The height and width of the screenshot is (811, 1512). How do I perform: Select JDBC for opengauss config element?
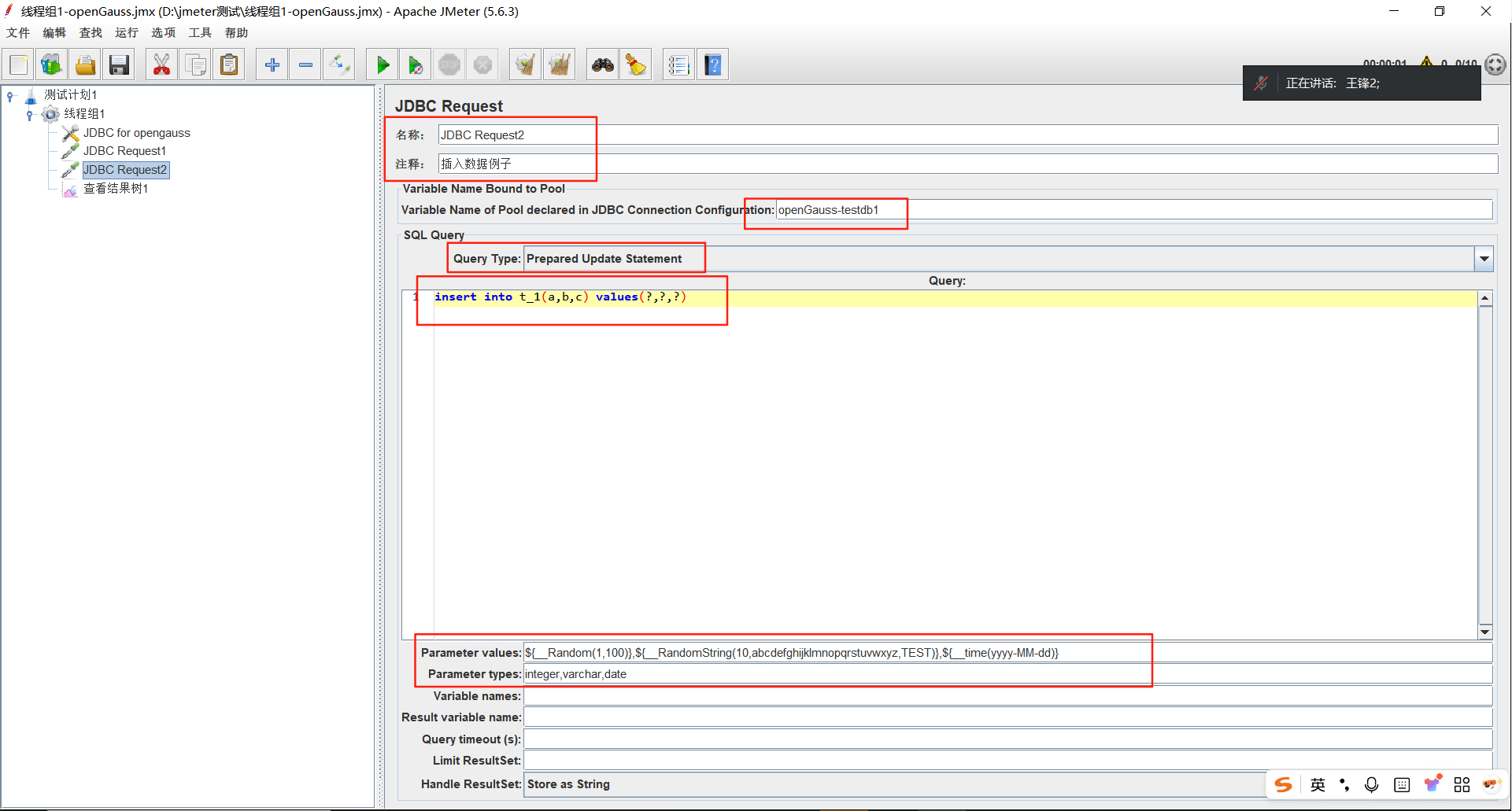coord(137,133)
